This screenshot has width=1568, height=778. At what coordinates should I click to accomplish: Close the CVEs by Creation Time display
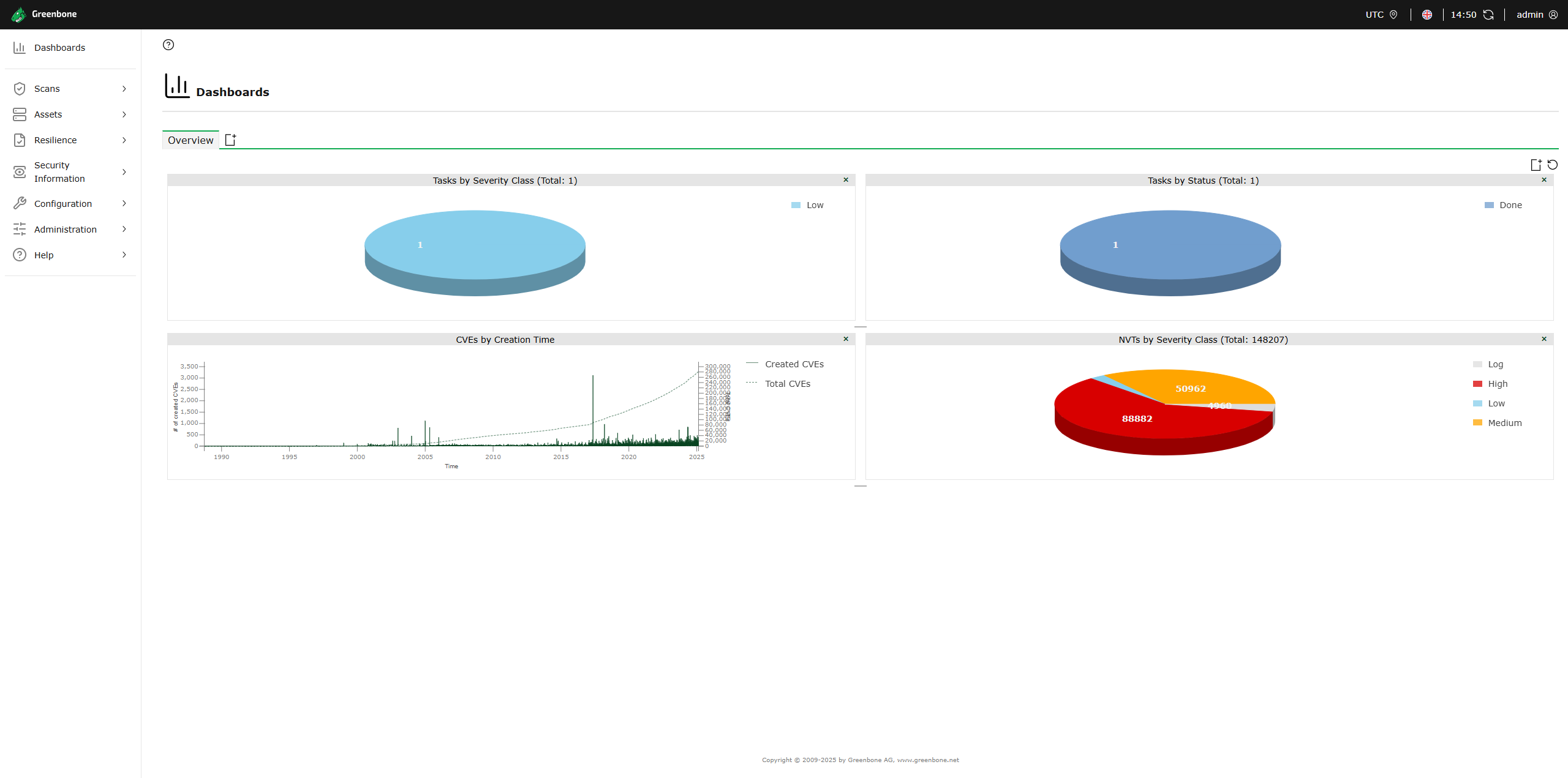[846, 339]
